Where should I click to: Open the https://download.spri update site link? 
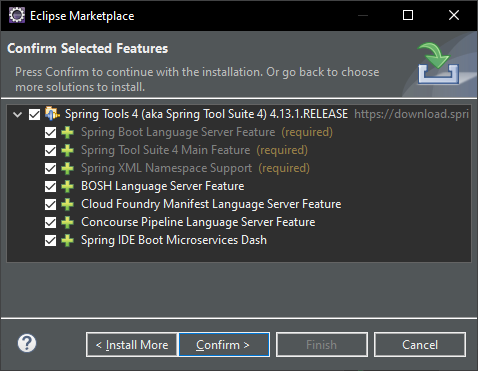(x=411, y=114)
